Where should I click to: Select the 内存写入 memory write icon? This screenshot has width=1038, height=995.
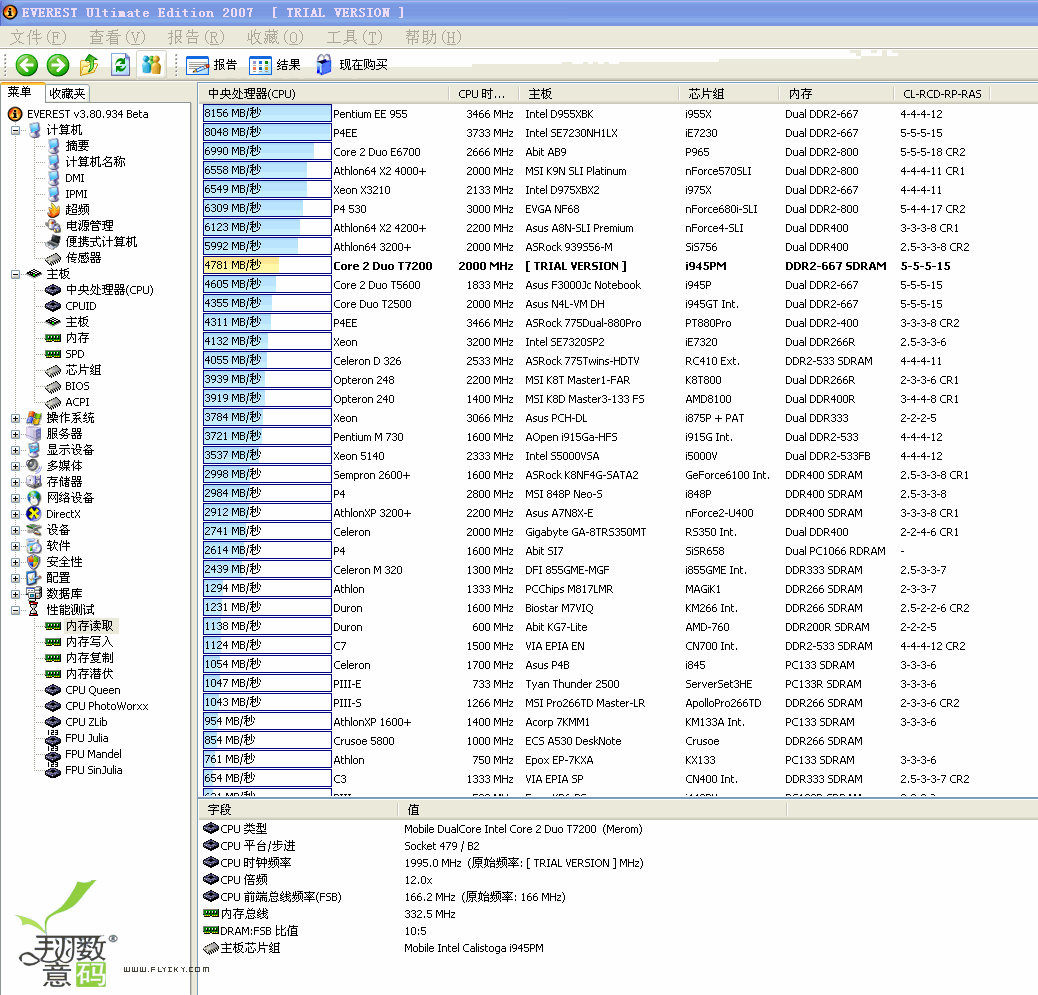click(x=53, y=642)
